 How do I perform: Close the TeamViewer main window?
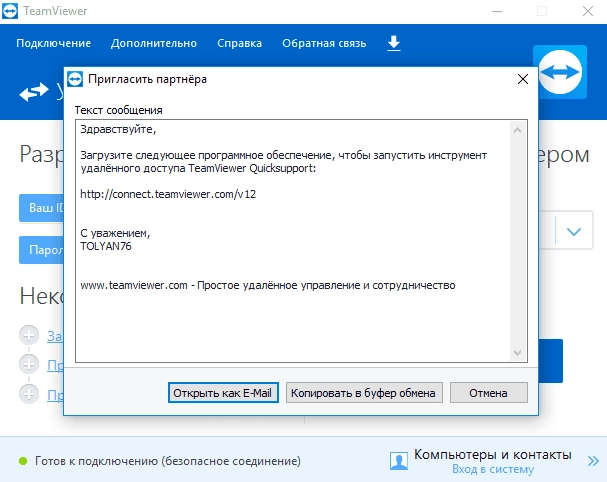(x=588, y=11)
